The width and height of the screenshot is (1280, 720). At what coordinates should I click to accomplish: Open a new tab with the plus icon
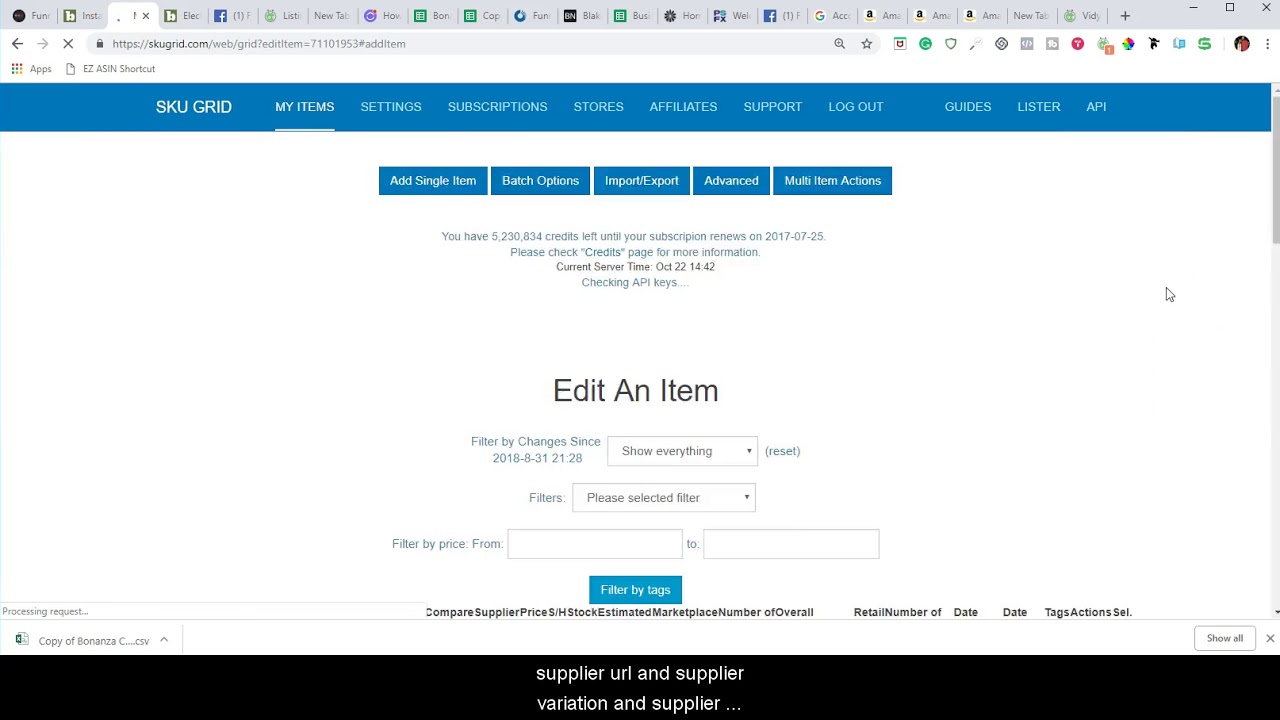click(1125, 16)
